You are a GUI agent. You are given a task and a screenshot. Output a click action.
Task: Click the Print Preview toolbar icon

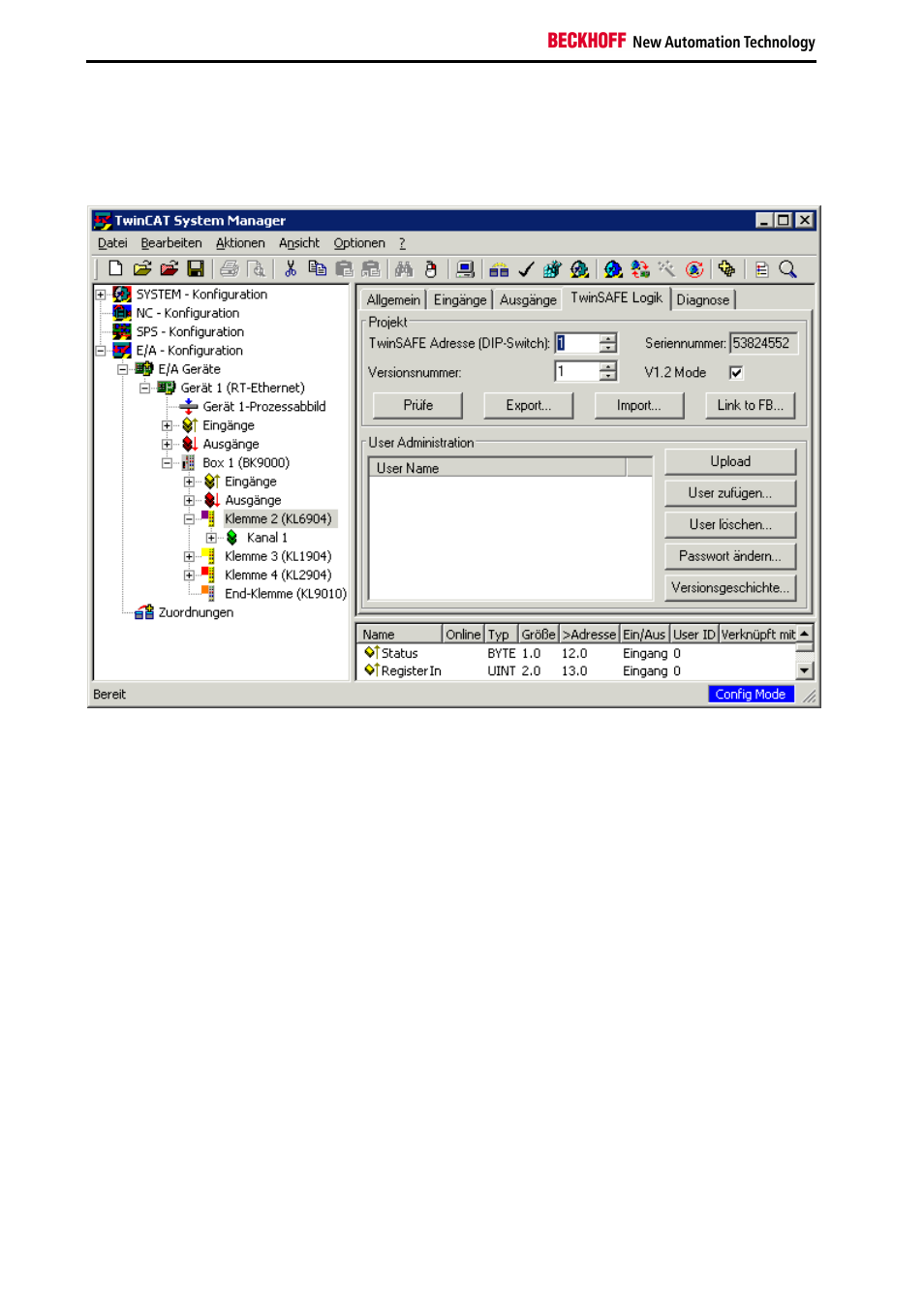(x=257, y=269)
